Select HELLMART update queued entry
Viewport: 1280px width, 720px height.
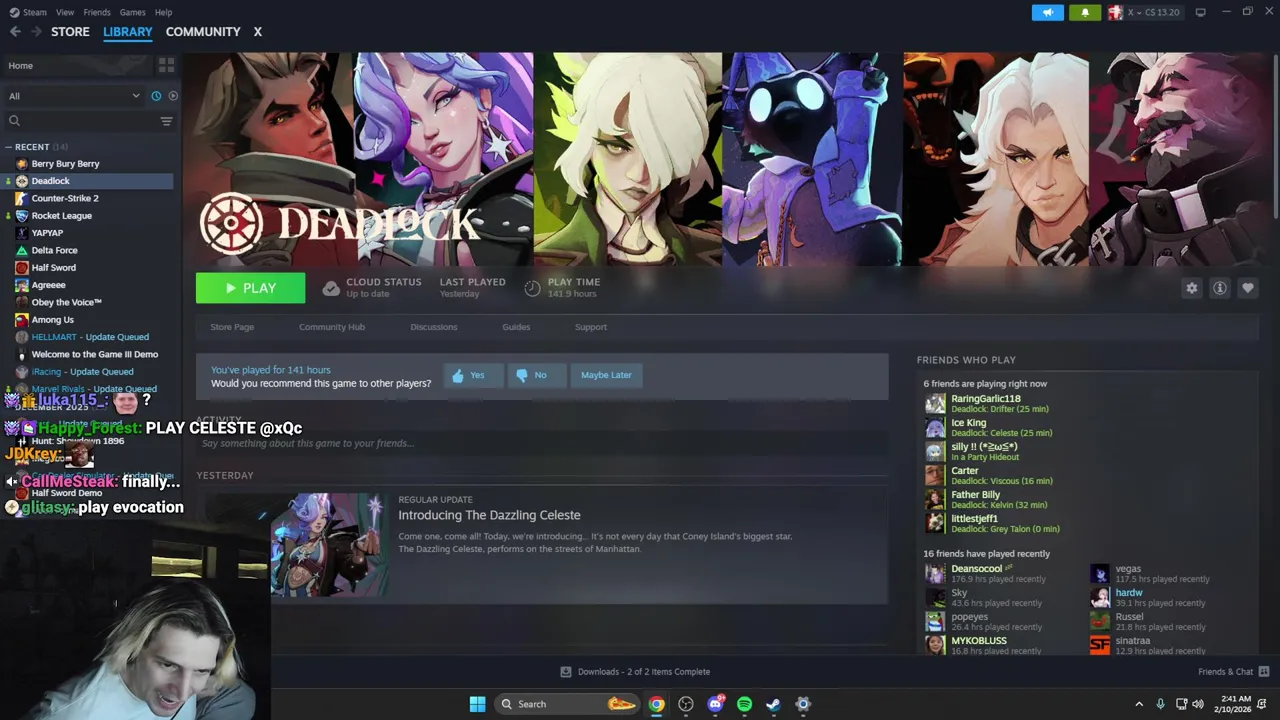coord(89,337)
